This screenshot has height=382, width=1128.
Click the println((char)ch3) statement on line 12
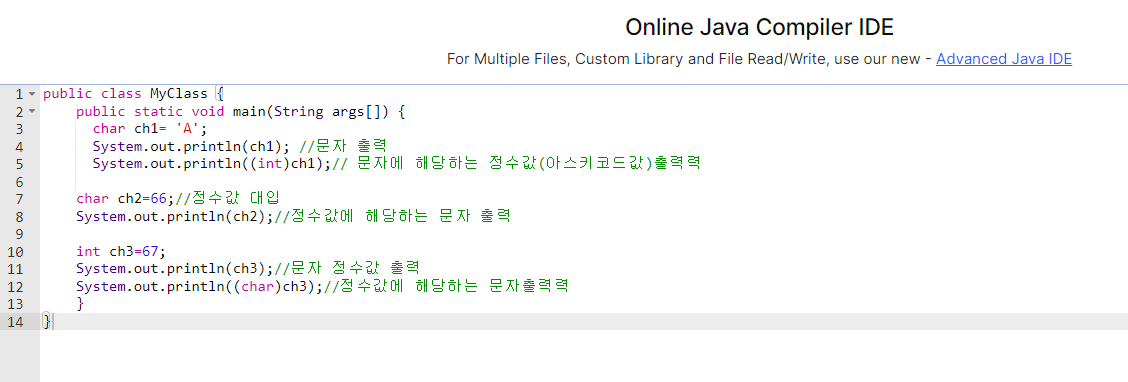199,286
